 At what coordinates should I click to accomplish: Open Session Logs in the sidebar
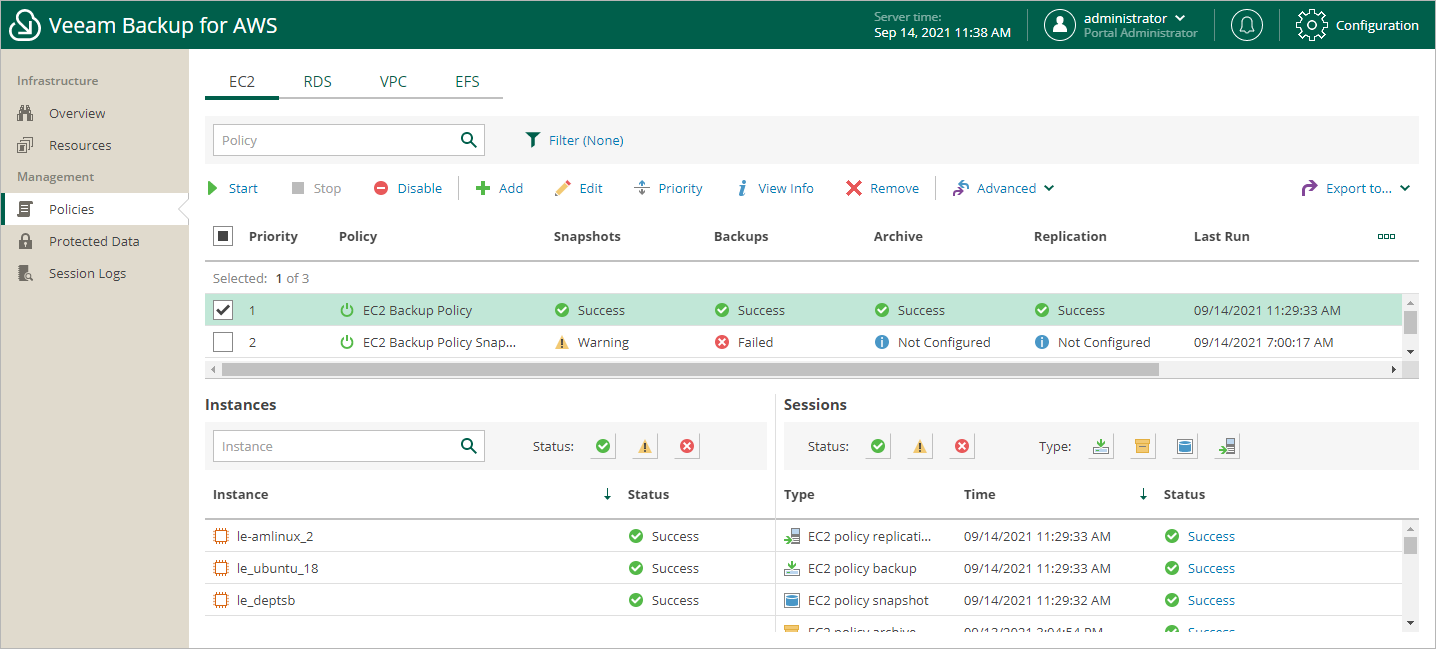94,273
